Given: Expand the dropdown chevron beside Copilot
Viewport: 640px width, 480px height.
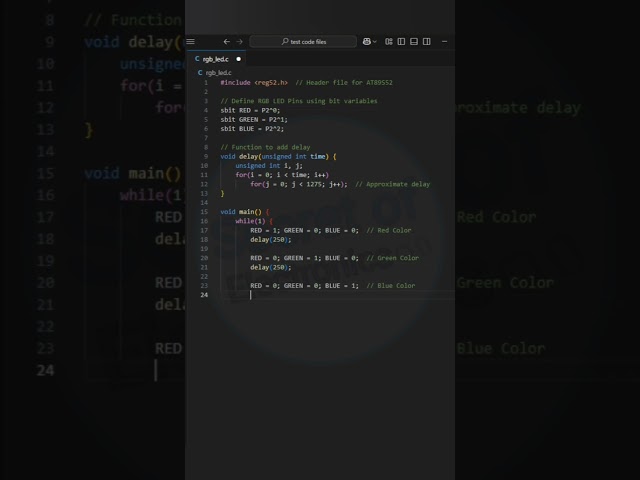Looking at the screenshot, I should tap(375, 42).
